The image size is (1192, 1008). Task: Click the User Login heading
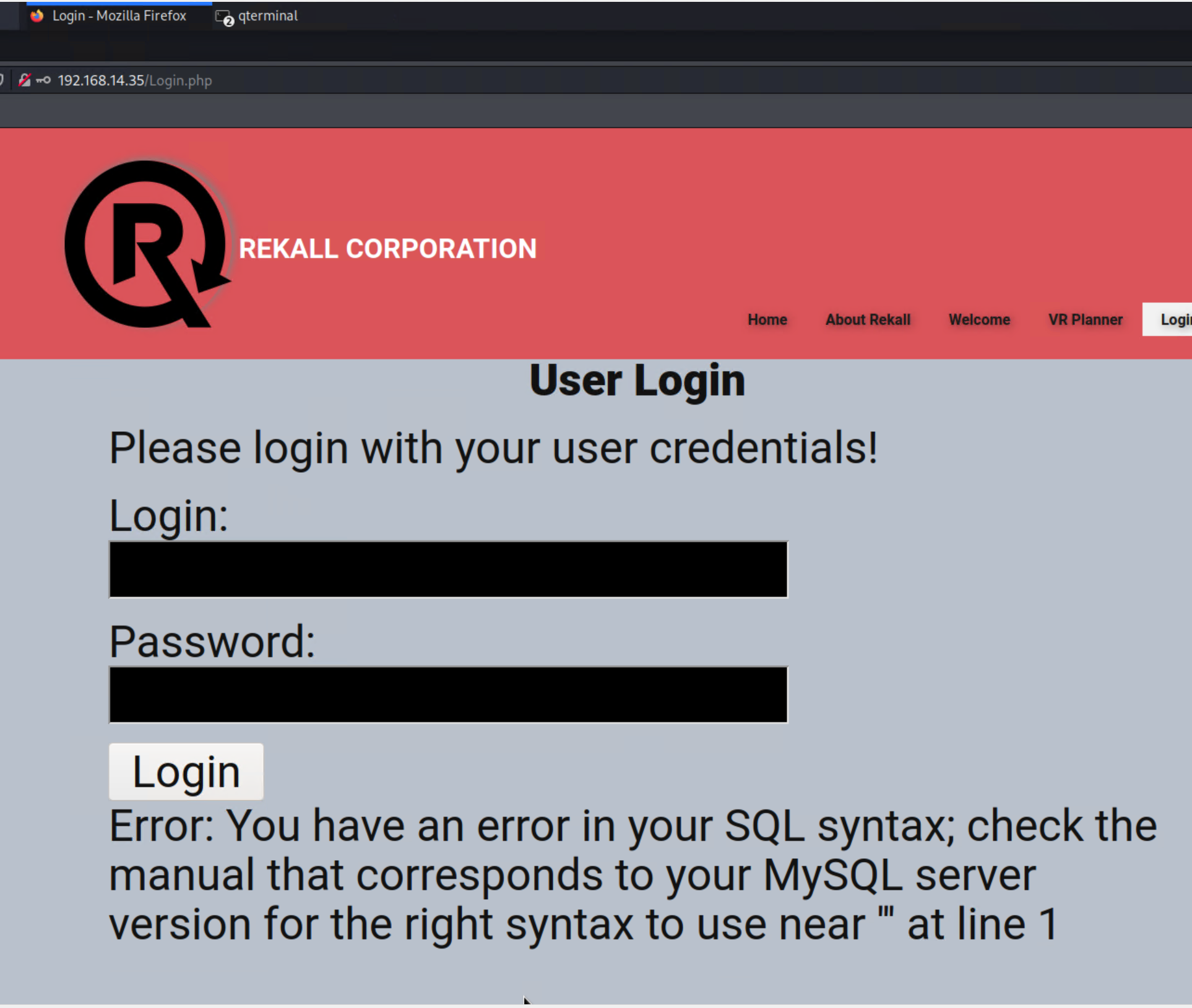point(637,380)
